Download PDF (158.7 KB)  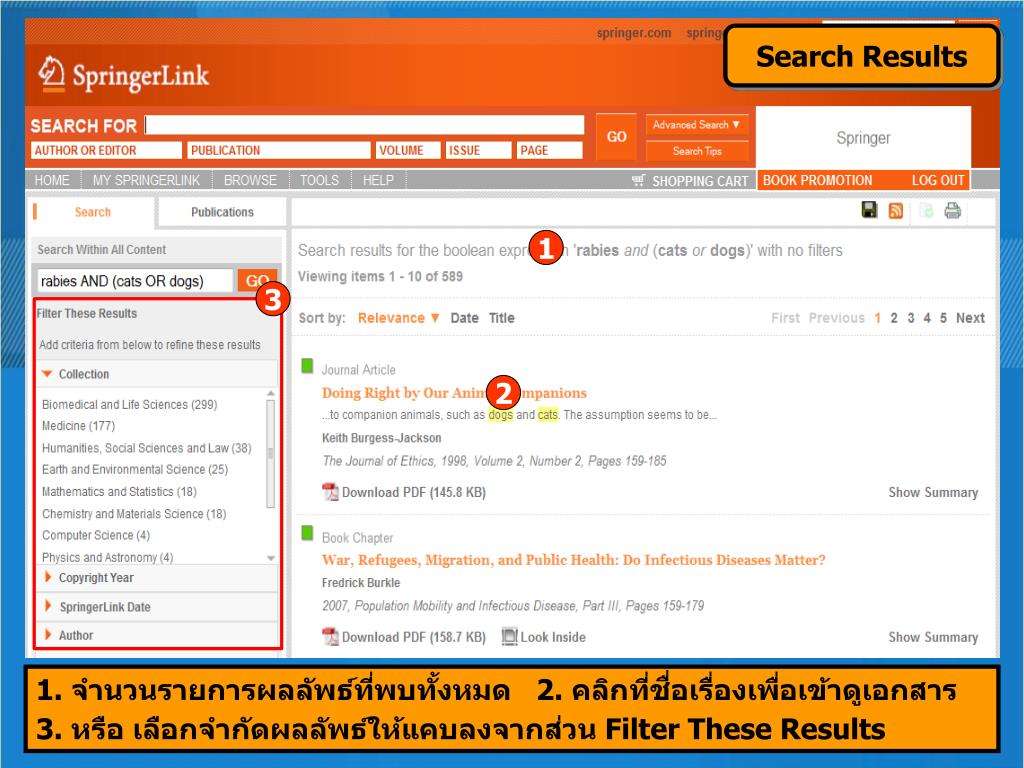[x=413, y=637]
